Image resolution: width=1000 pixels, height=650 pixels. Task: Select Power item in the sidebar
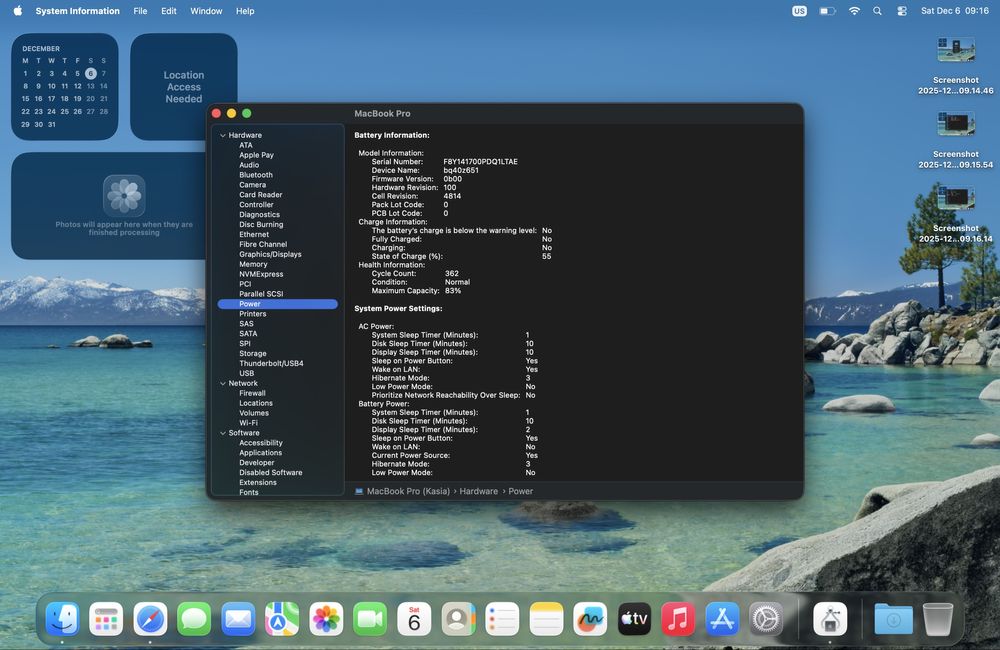pos(277,304)
